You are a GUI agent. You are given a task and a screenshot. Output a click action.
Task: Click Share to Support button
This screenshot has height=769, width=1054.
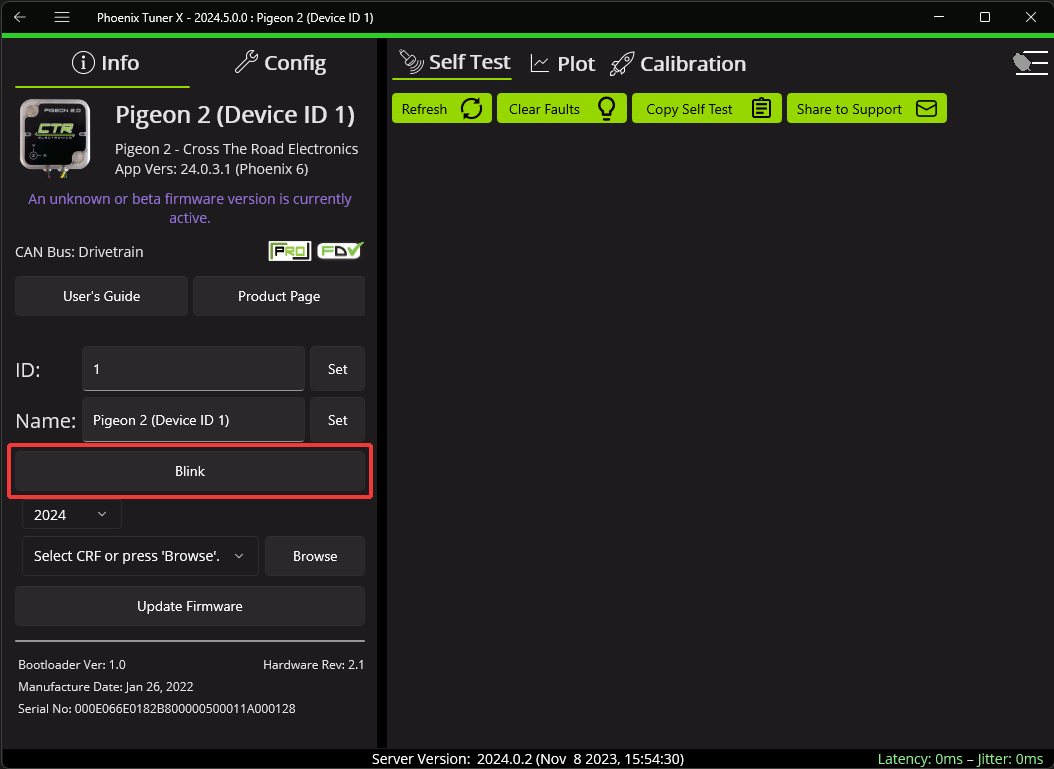[866, 108]
